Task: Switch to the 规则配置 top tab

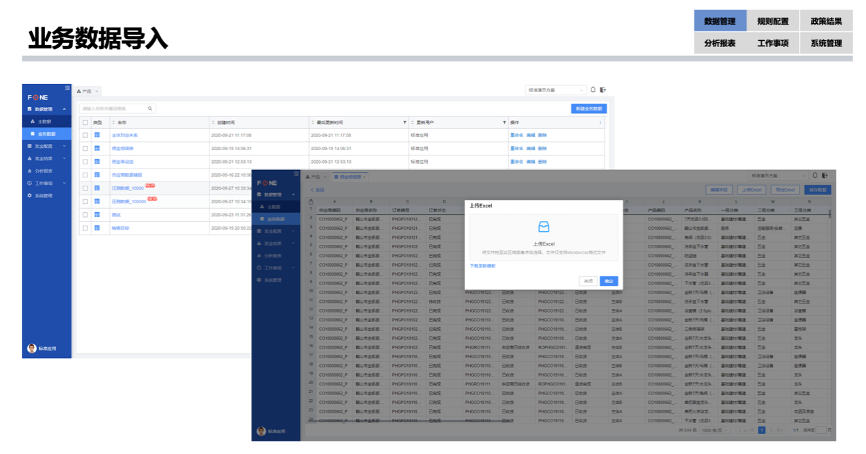Action: point(773,21)
